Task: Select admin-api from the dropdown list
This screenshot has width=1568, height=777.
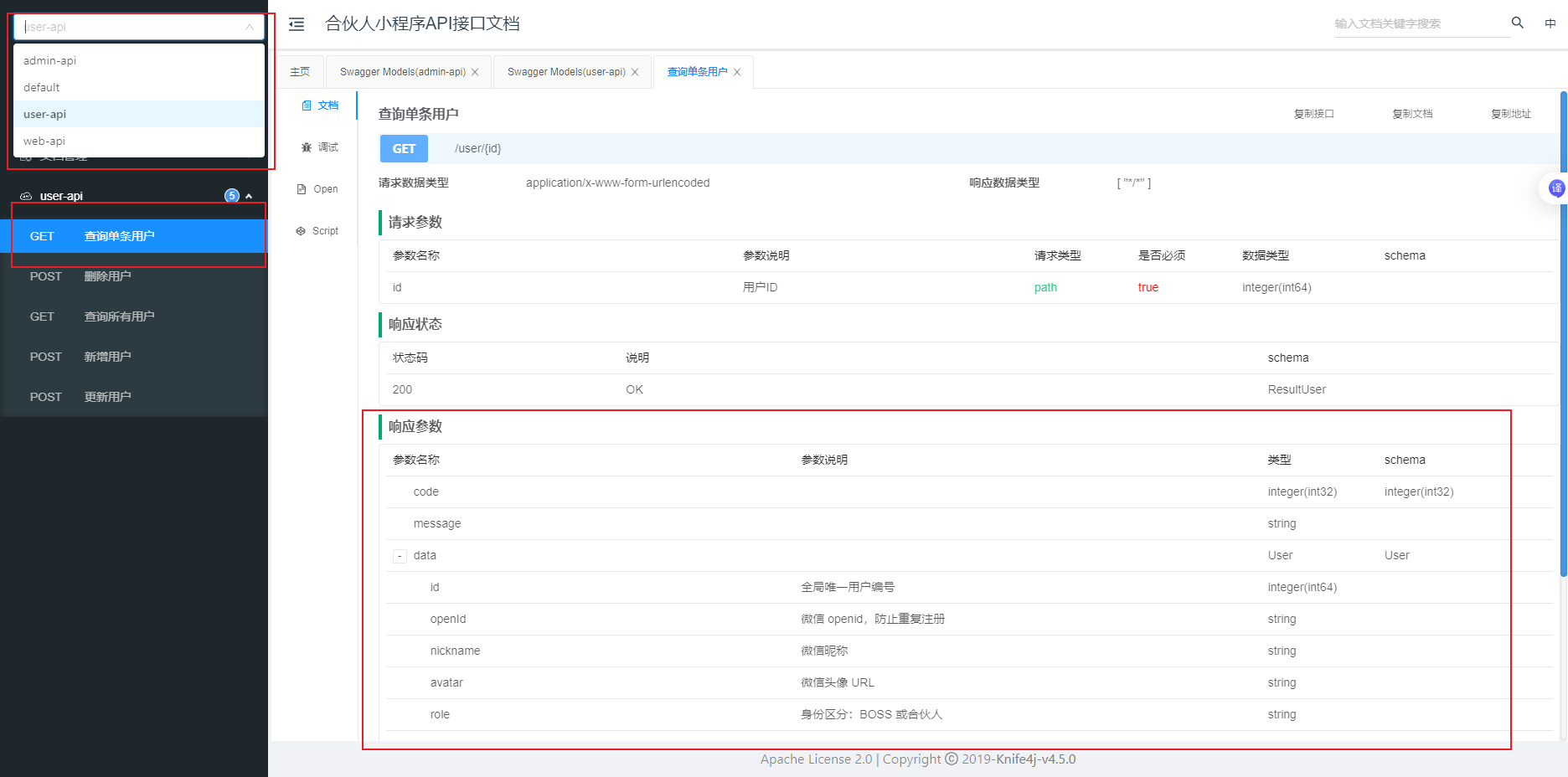Action: click(x=49, y=60)
